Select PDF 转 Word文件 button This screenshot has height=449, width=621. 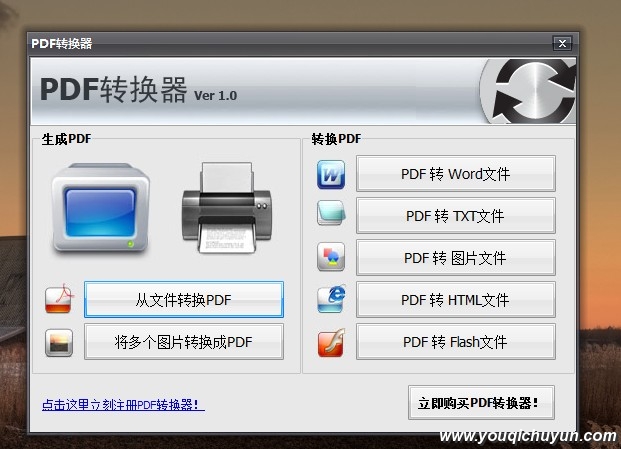456,174
